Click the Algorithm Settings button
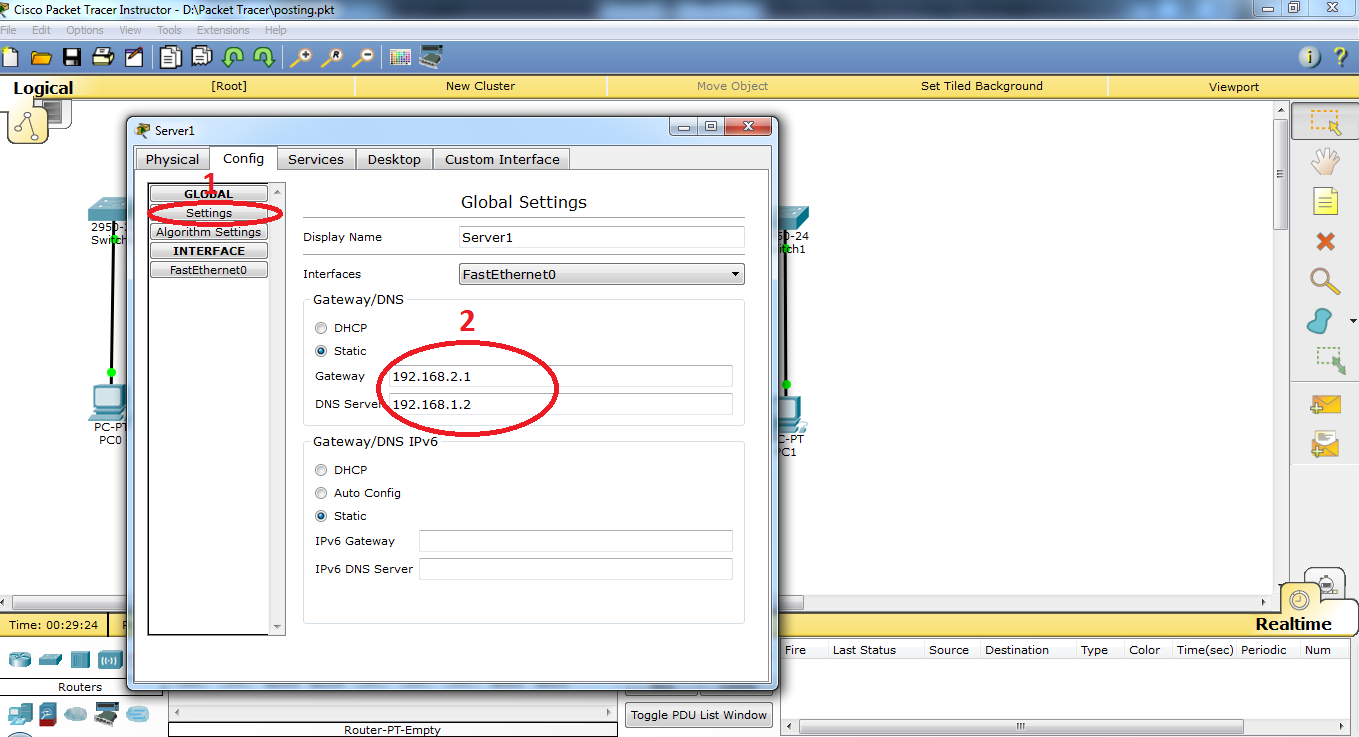 [x=209, y=232]
